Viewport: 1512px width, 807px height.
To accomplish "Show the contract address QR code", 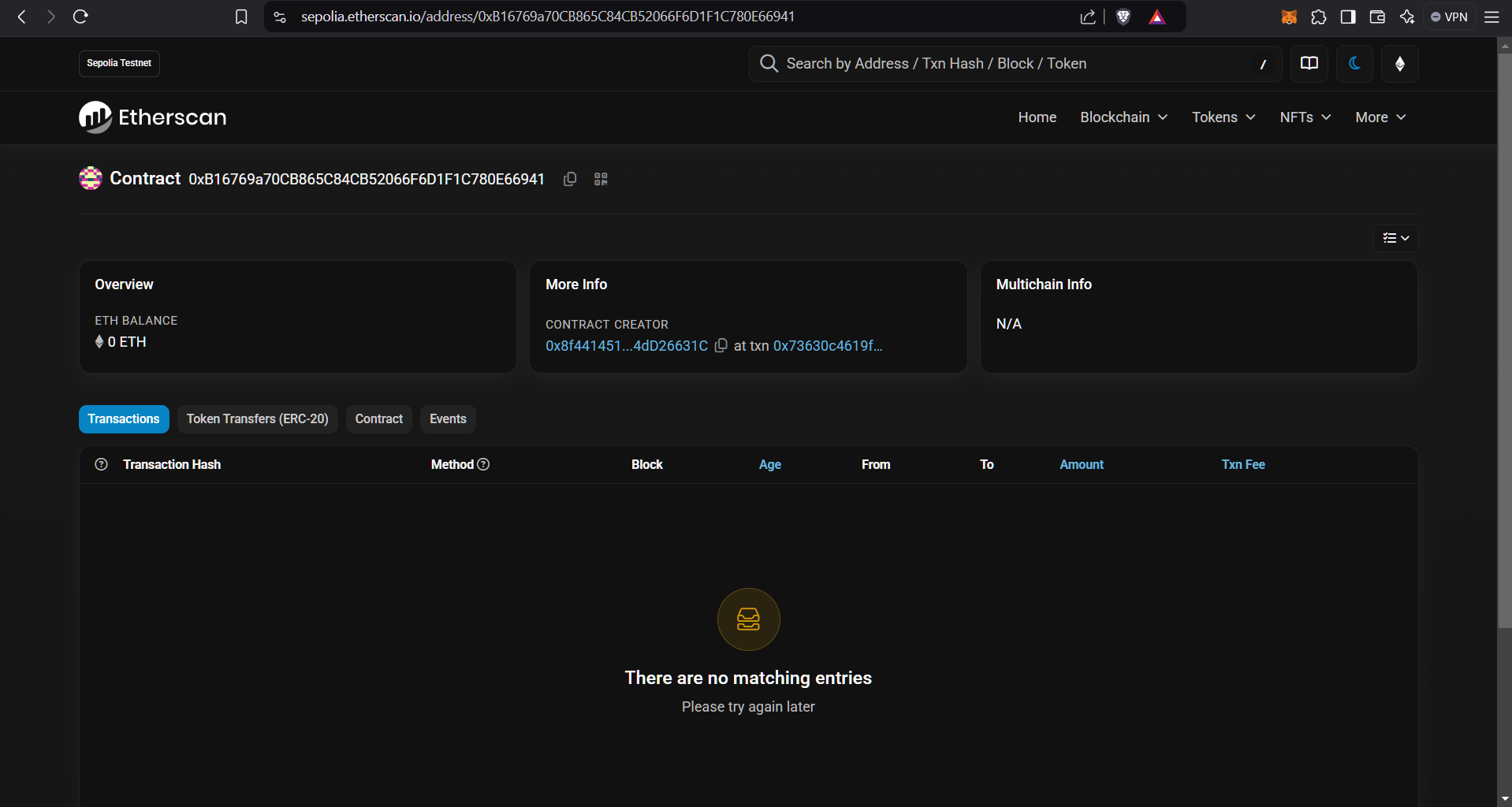I will coord(601,179).
